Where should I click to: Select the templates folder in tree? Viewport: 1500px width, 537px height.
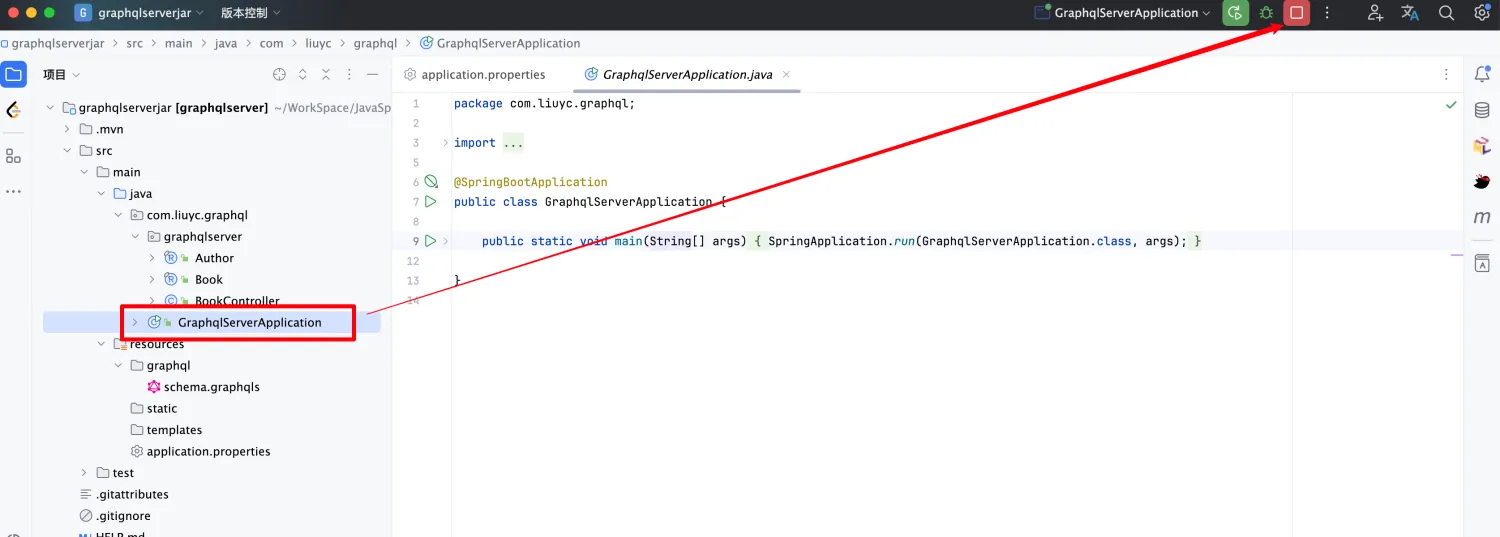174,430
